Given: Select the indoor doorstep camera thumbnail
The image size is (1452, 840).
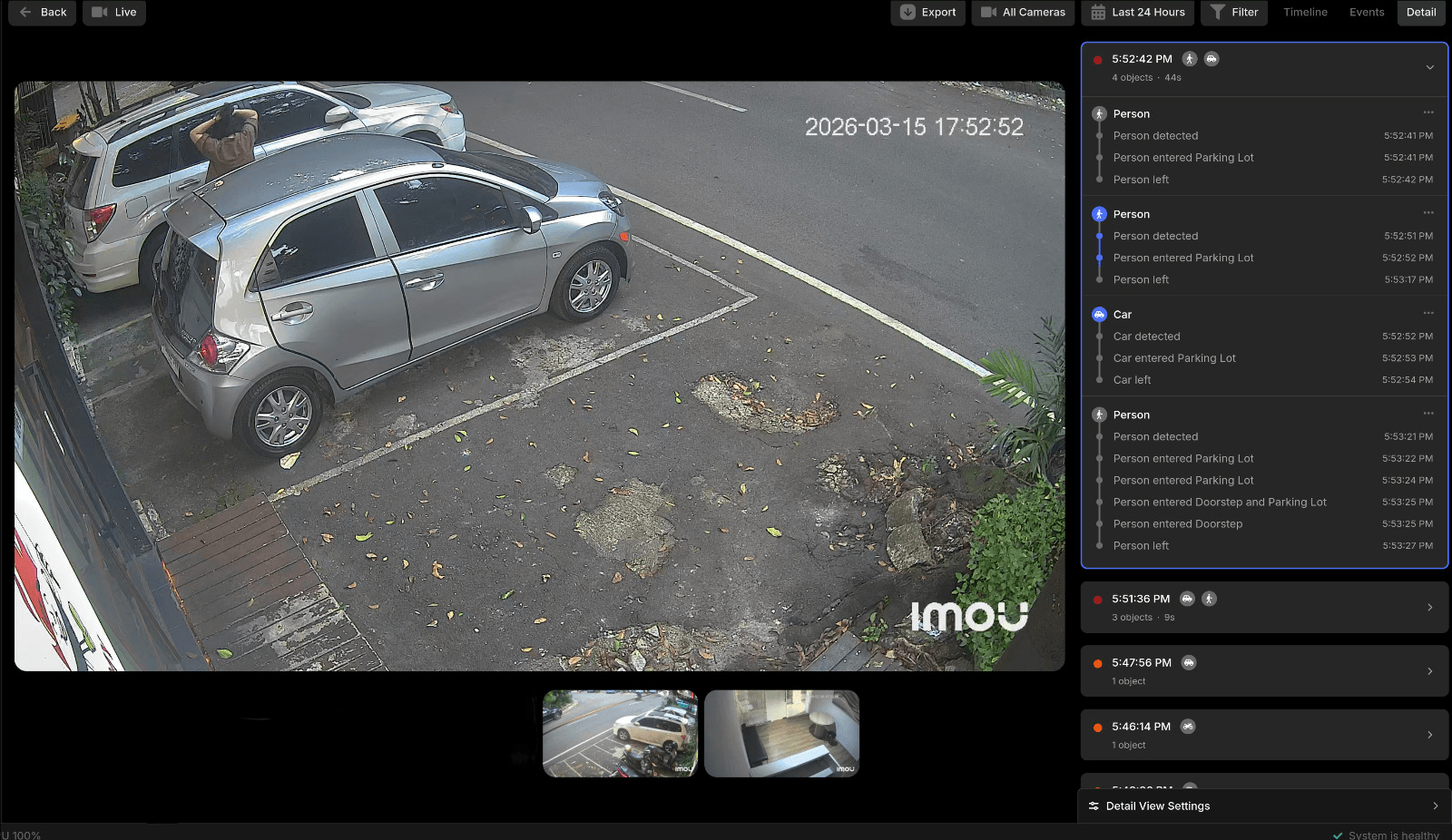Looking at the screenshot, I should (x=781, y=733).
